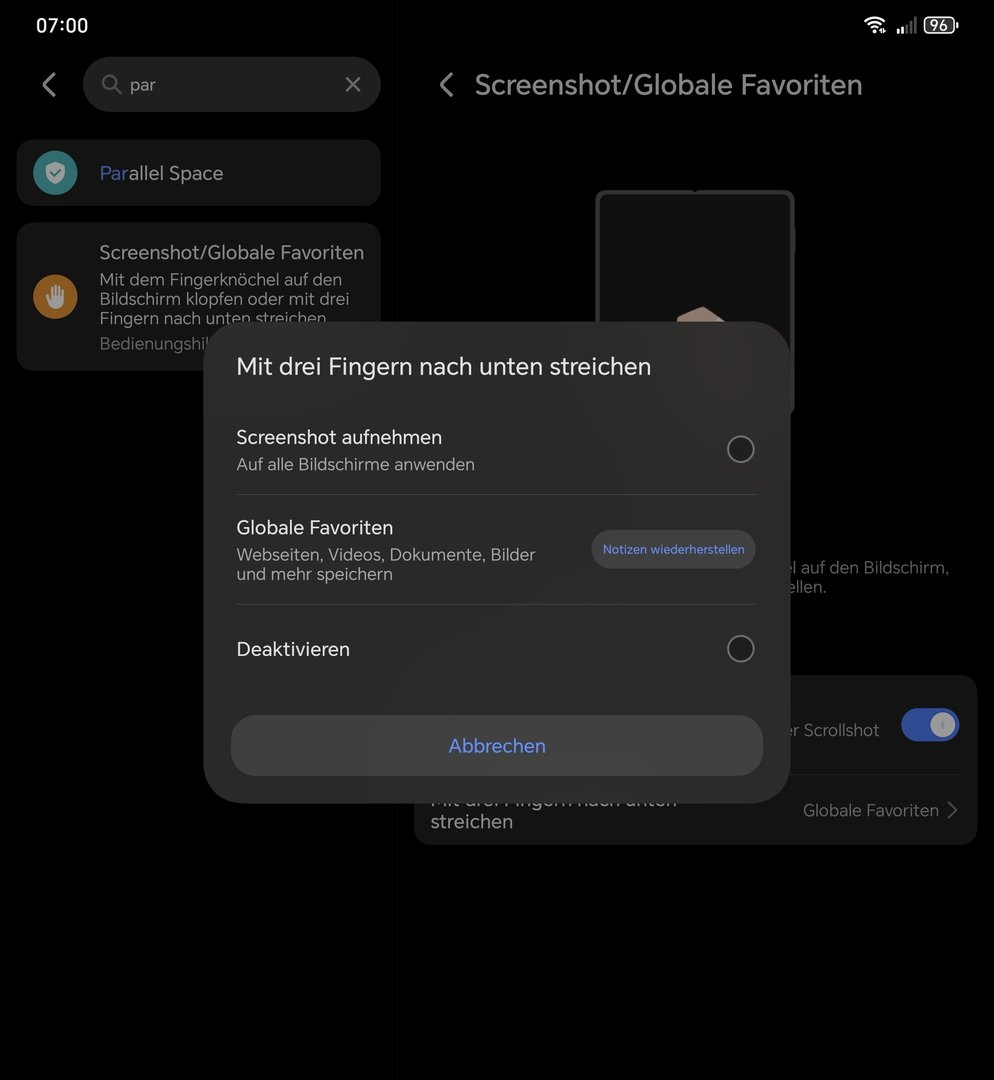Tap the orange hand gesture icon
The width and height of the screenshot is (994, 1080).
(55, 297)
